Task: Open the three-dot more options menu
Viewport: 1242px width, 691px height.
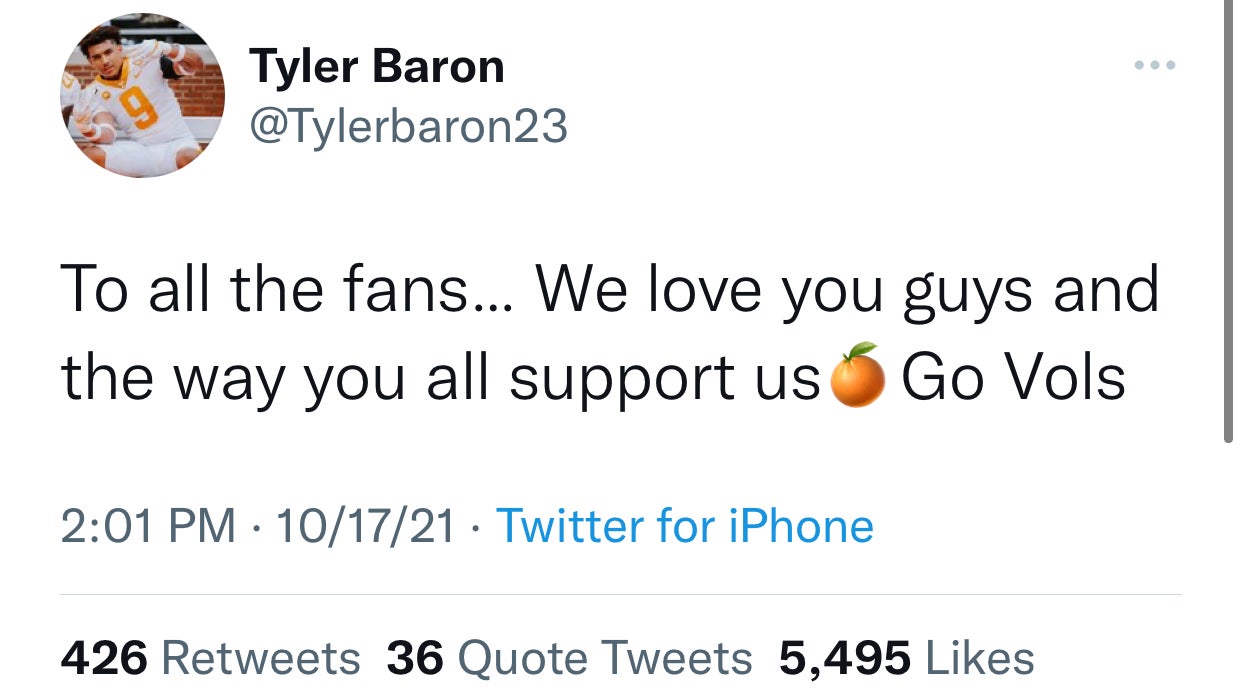Action: click(1156, 66)
